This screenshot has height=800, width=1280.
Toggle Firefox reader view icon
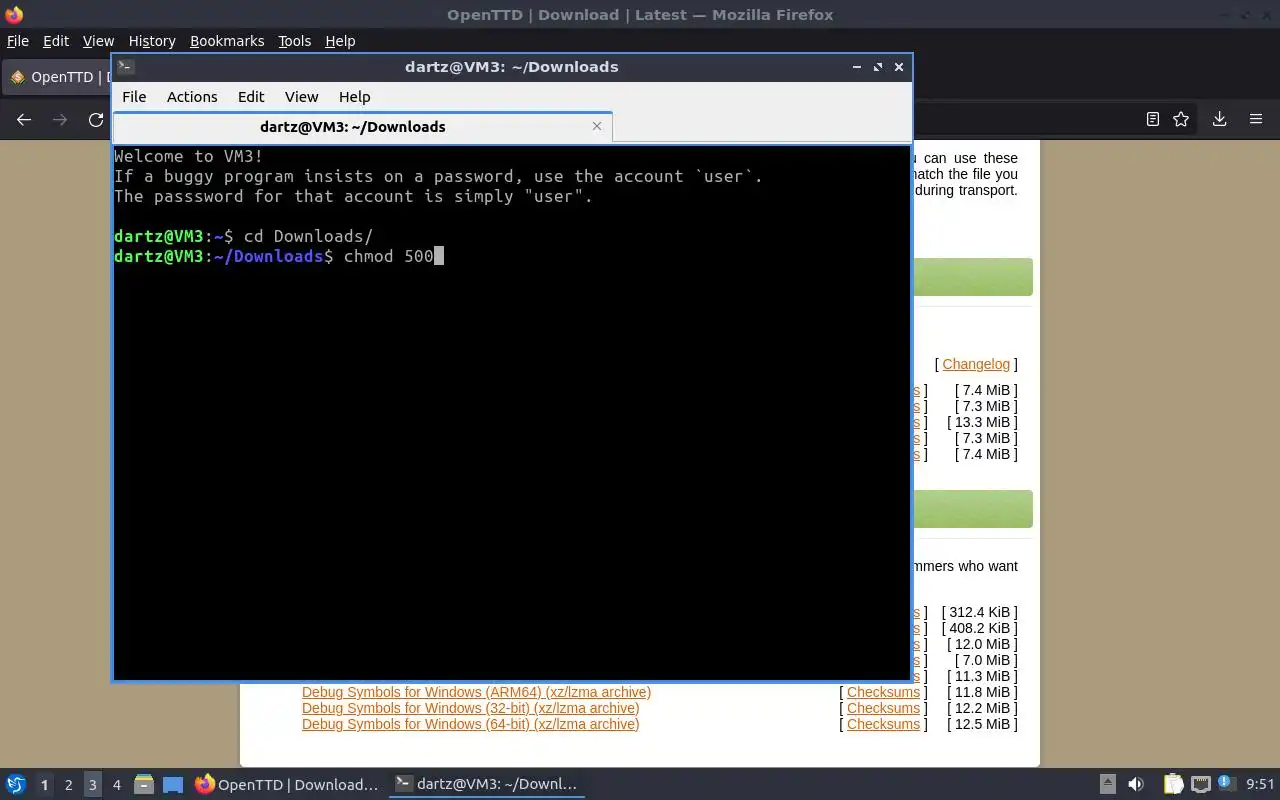[x=1152, y=119]
